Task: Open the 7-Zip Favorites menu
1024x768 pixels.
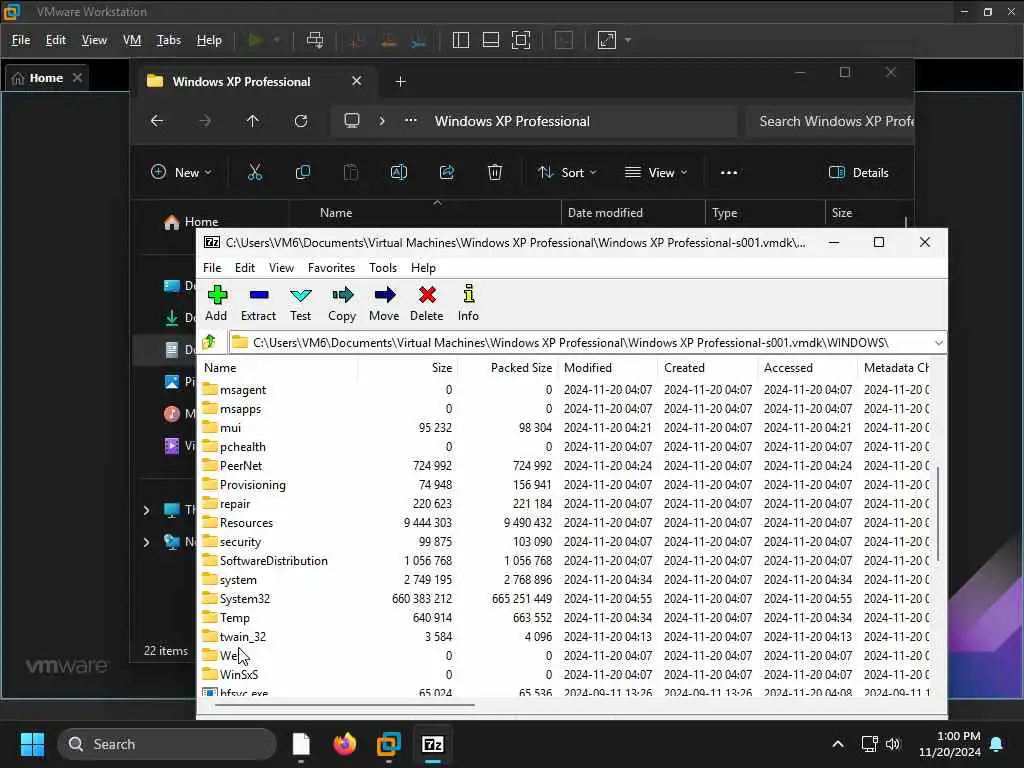Action: tap(331, 268)
